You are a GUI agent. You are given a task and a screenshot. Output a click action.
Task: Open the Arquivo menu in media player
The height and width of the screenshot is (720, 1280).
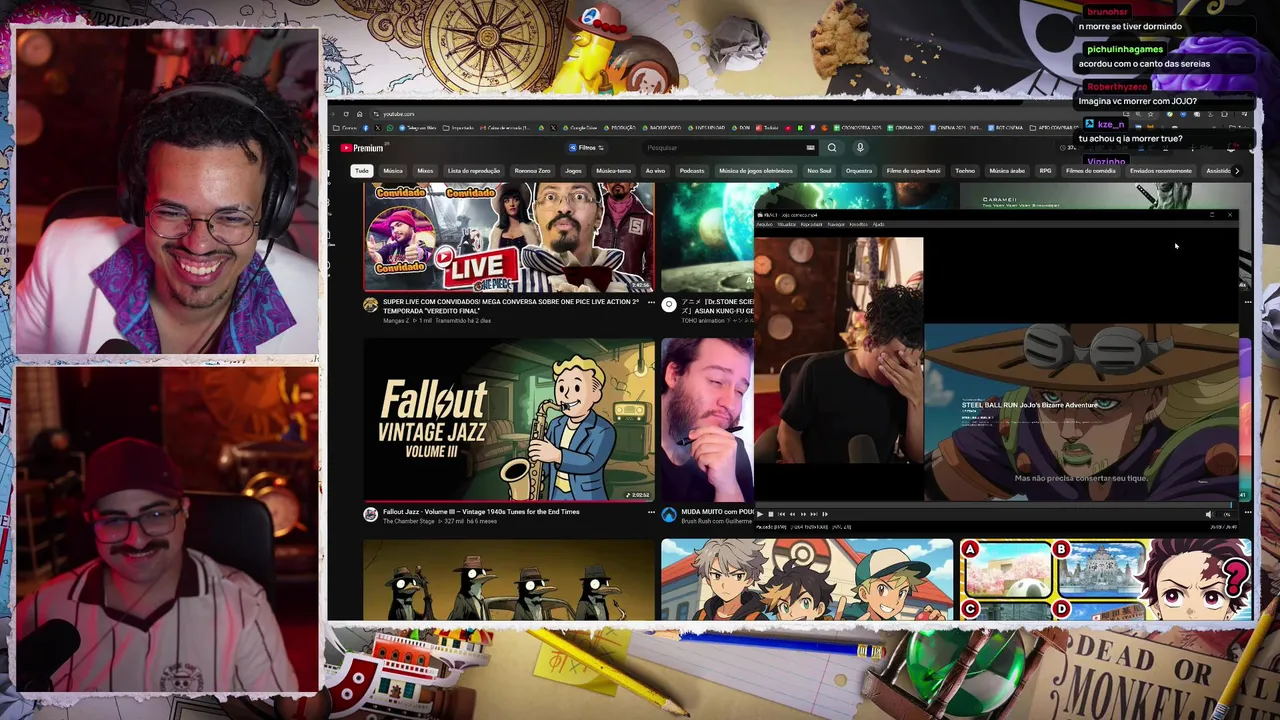click(765, 224)
